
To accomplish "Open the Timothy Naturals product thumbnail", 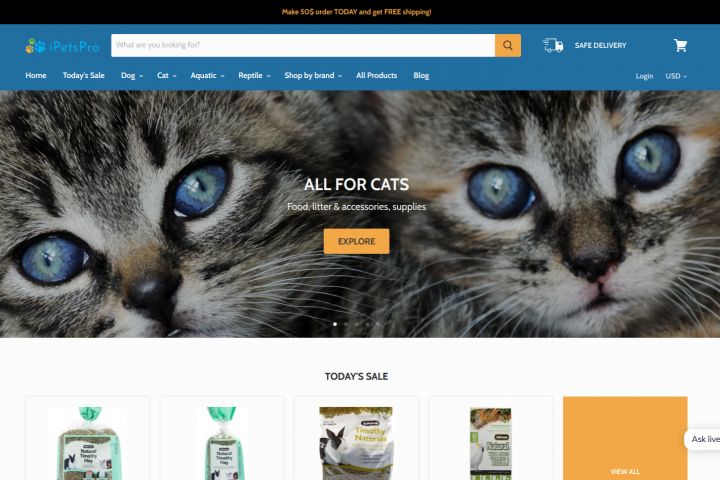I will tap(356, 443).
